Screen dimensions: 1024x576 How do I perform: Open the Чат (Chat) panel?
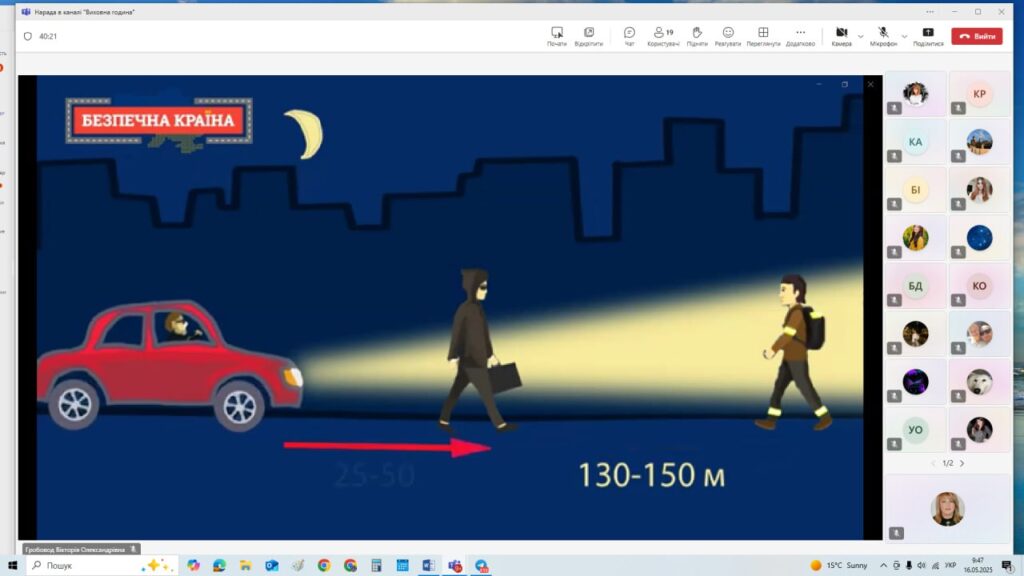tap(629, 36)
